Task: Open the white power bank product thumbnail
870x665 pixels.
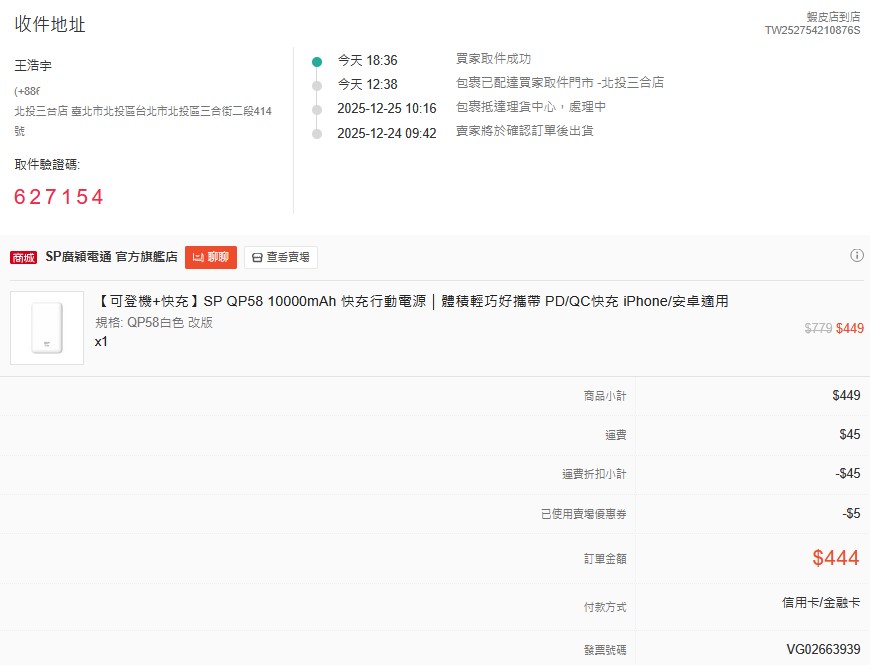Action: point(47,328)
